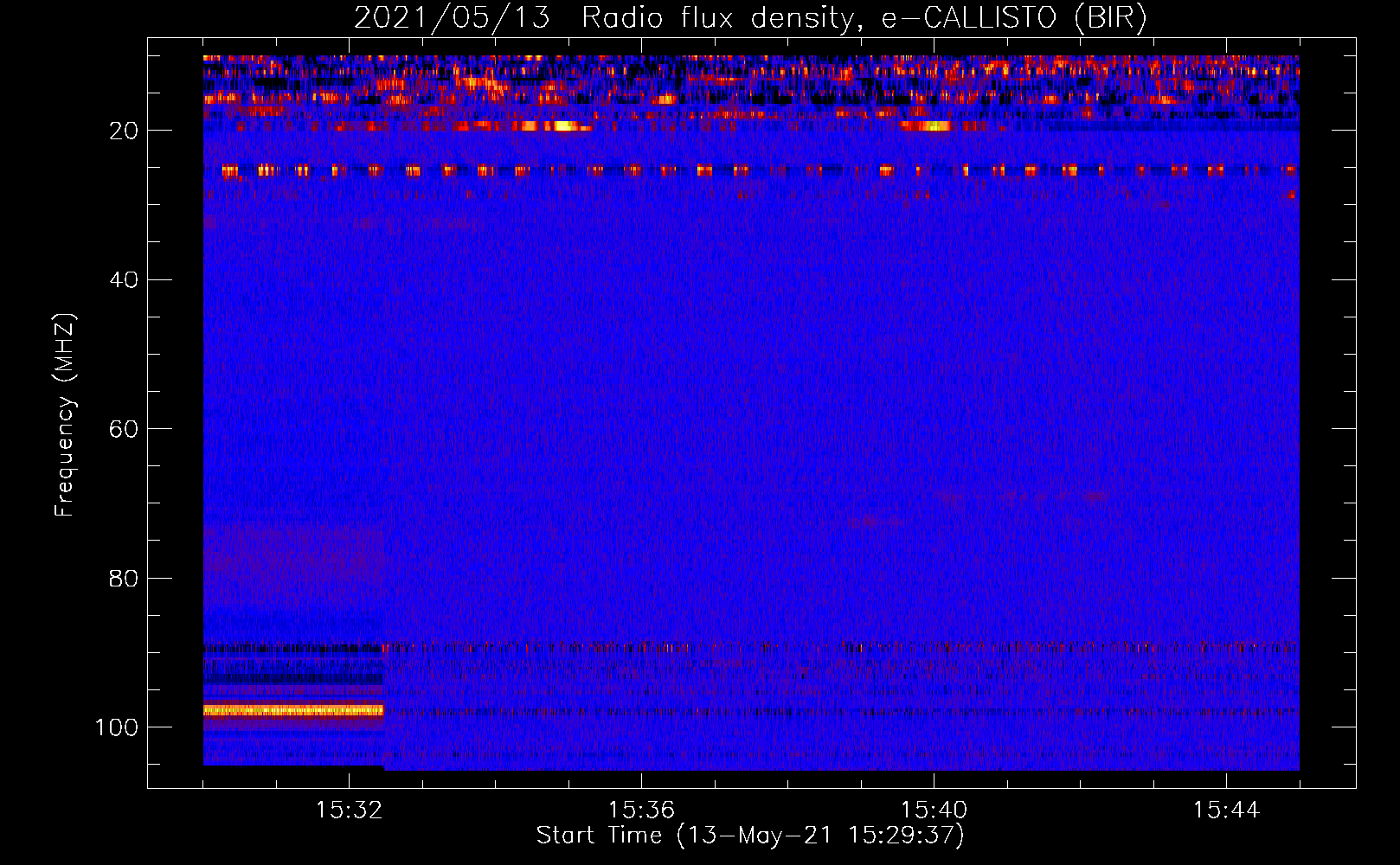Click the 'Frequency (MHZ)' axis label
Viewport: 1400px width, 865px height.
coord(65,415)
